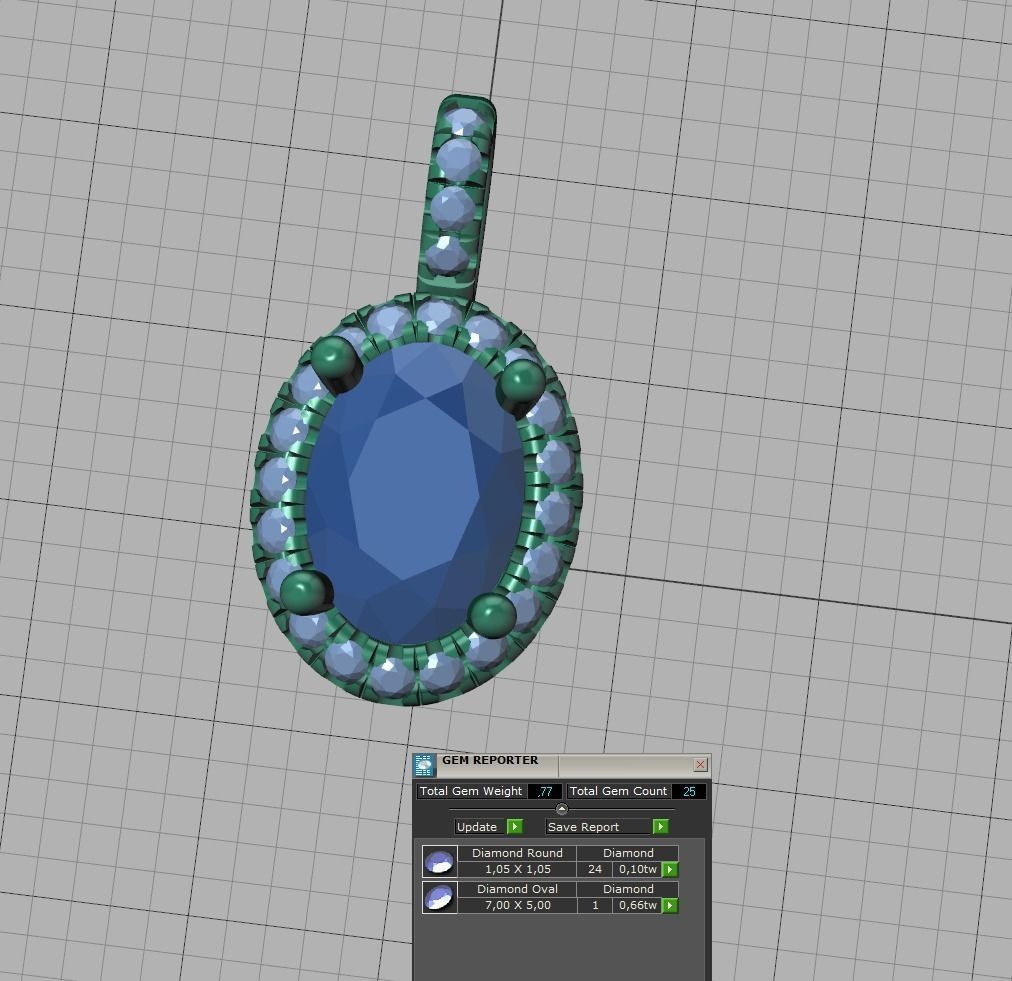This screenshot has width=1012, height=981.
Task: Click green arrow next to Save Report
Action: click(x=660, y=827)
